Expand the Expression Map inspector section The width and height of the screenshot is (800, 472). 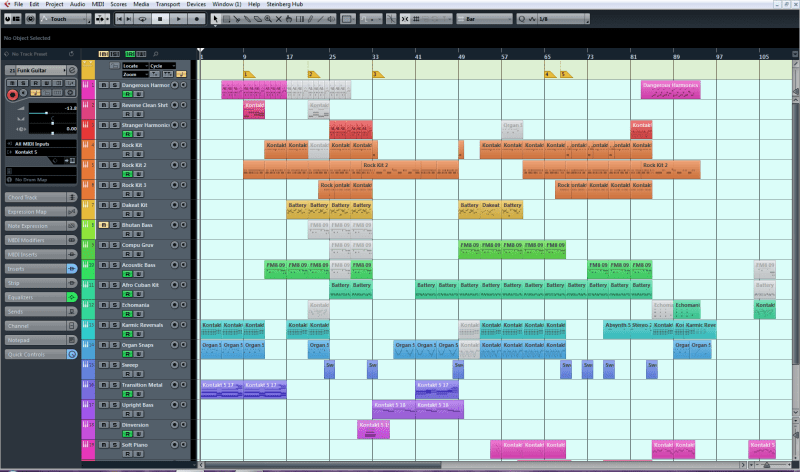[x=41, y=212]
